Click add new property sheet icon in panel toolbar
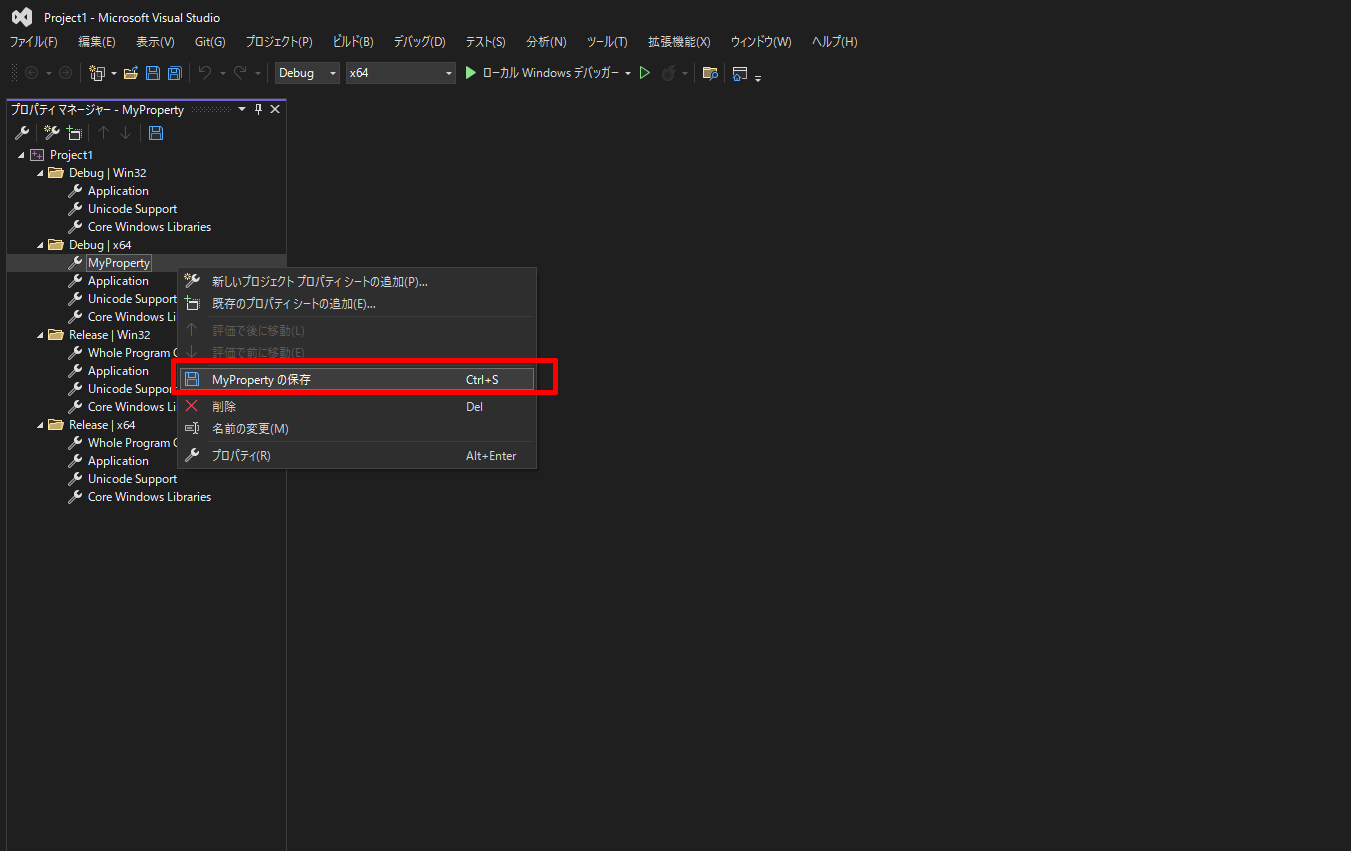Screen dimensions: 1351x851 (x=52, y=133)
